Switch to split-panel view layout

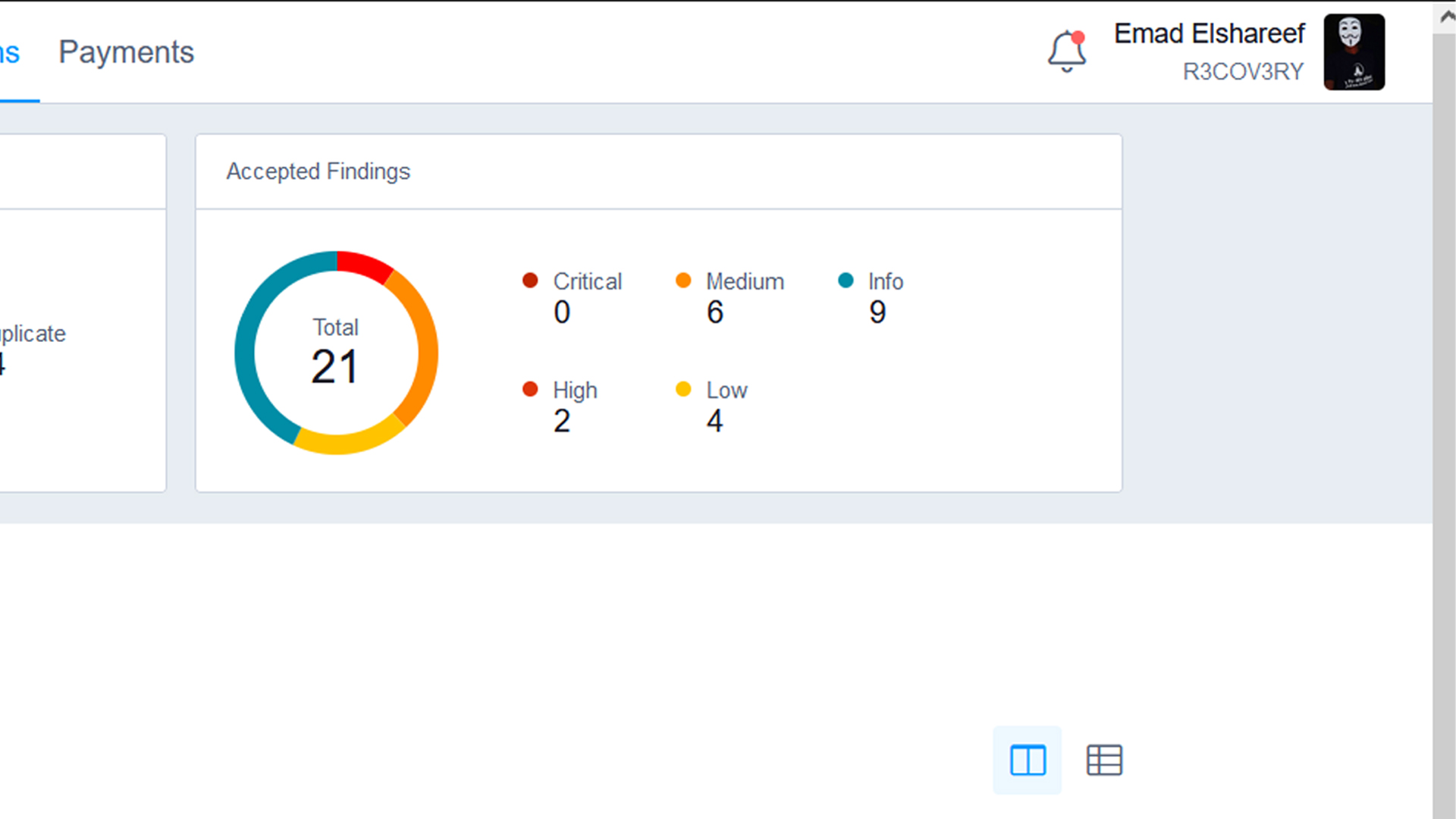point(1028,759)
